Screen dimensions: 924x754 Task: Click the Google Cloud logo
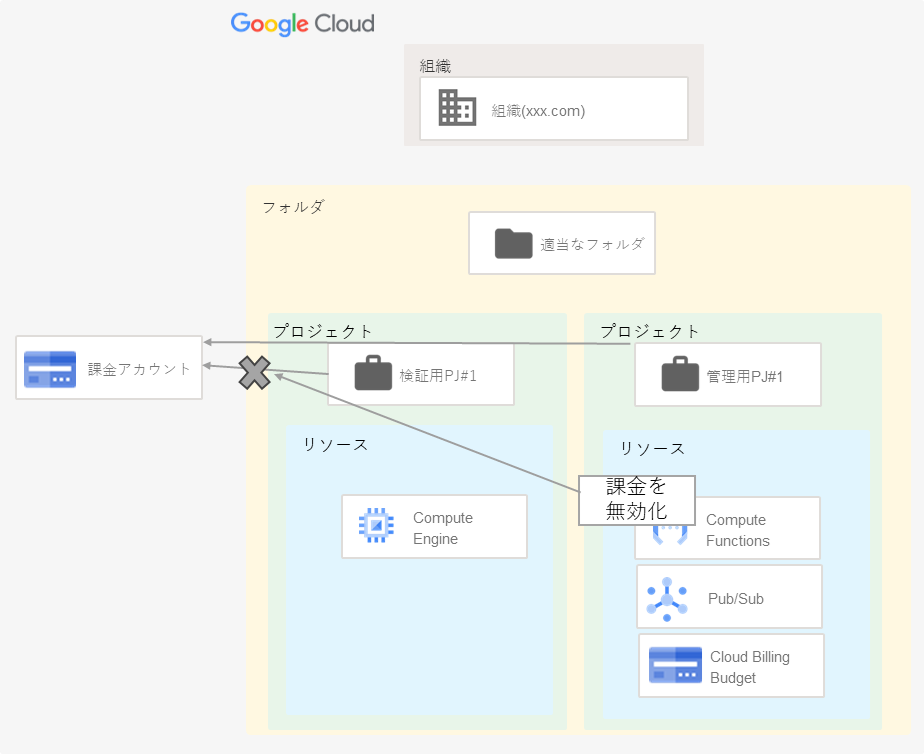302,23
